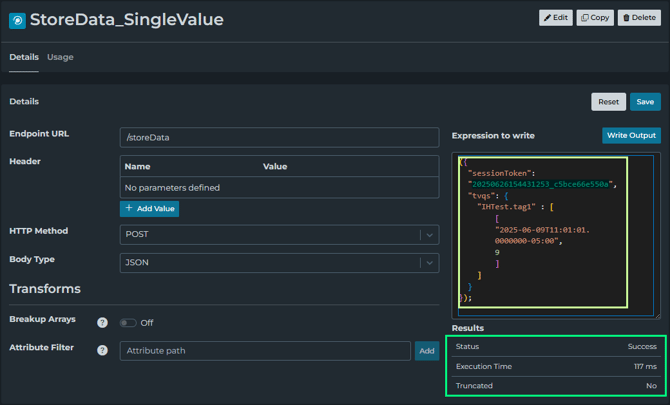Click the "IHTest.tag1" line in editor
670x405 pixels.
tap(515, 207)
